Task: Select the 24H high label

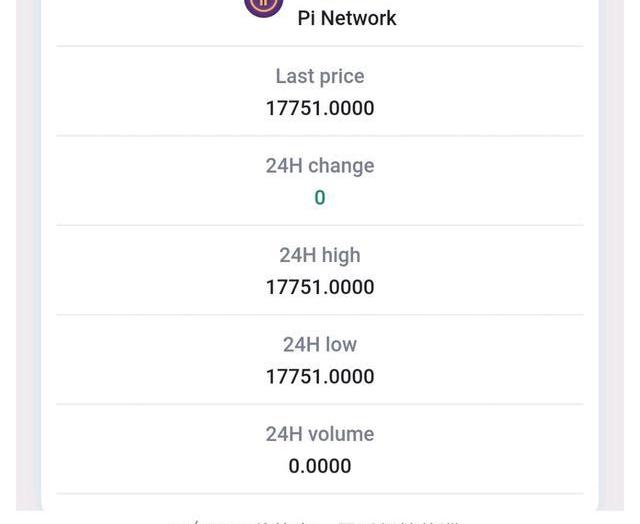Action: (320, 255)
